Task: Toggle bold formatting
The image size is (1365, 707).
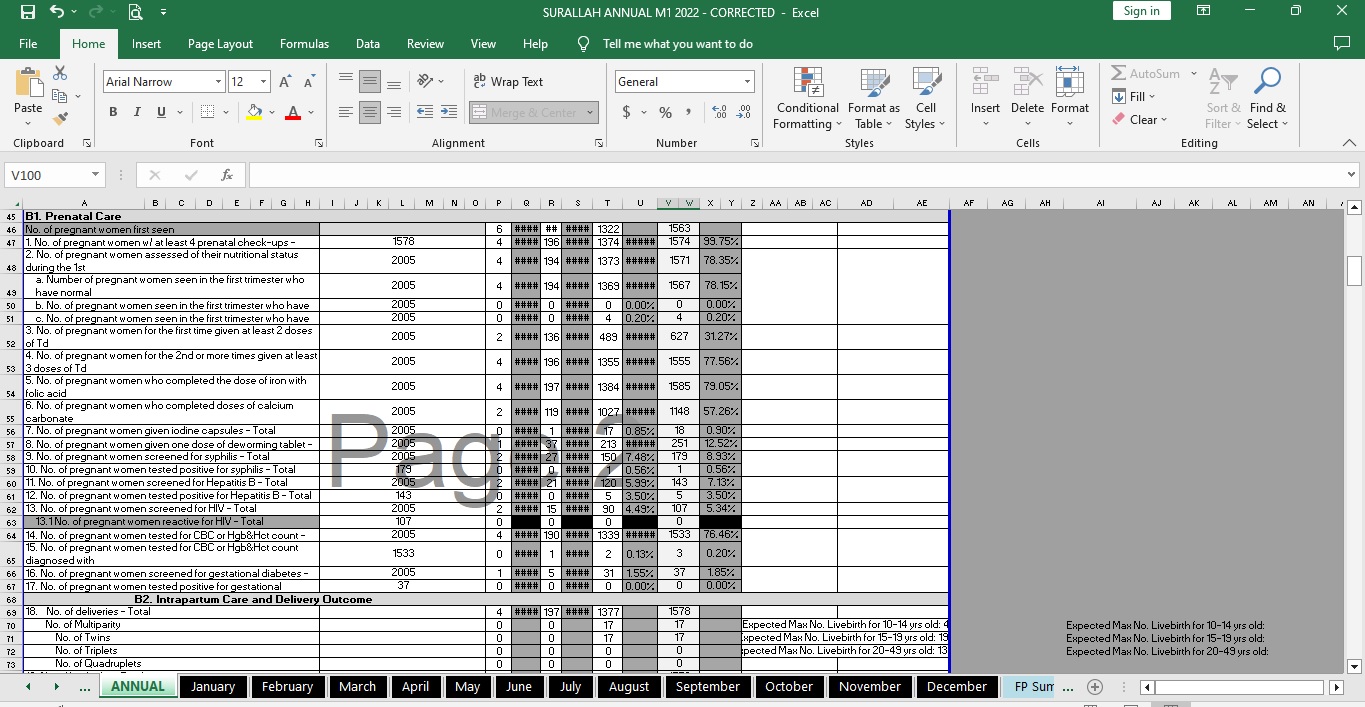Action: [x=113, y=112]
